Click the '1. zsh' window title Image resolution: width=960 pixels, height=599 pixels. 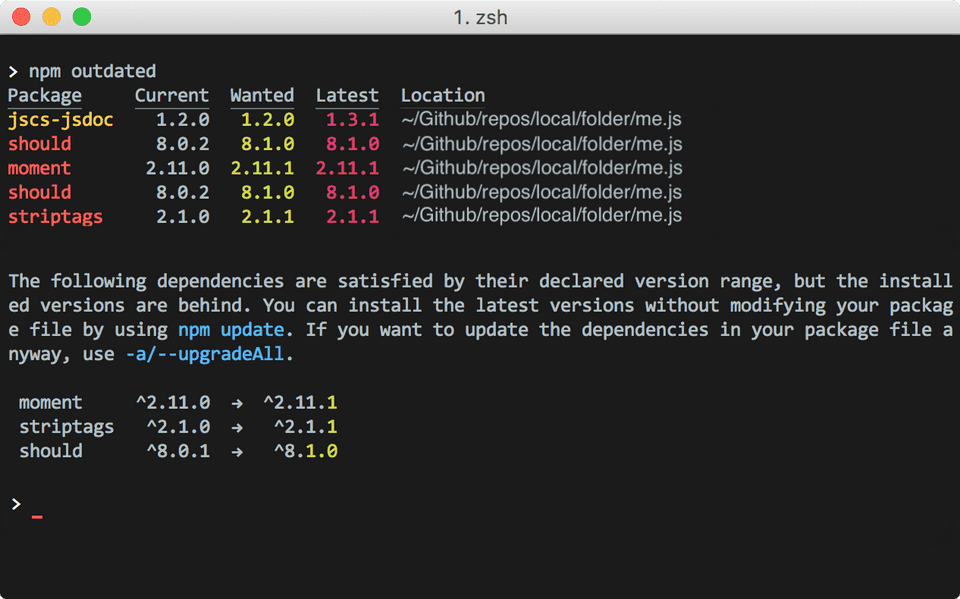[480, 17]
